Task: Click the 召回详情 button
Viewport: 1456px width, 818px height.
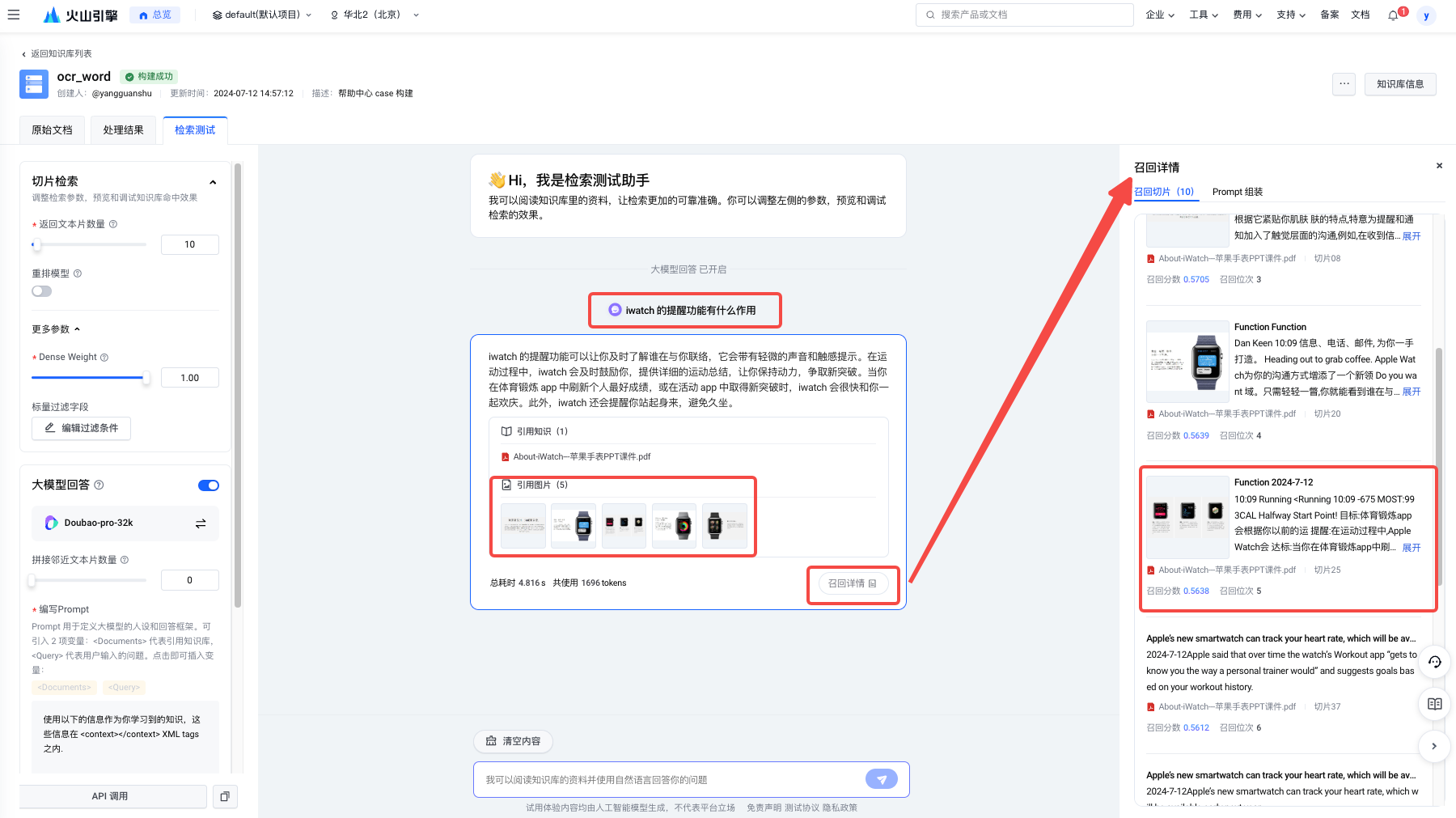Action: pyautogui.click(x=853, y=583)
